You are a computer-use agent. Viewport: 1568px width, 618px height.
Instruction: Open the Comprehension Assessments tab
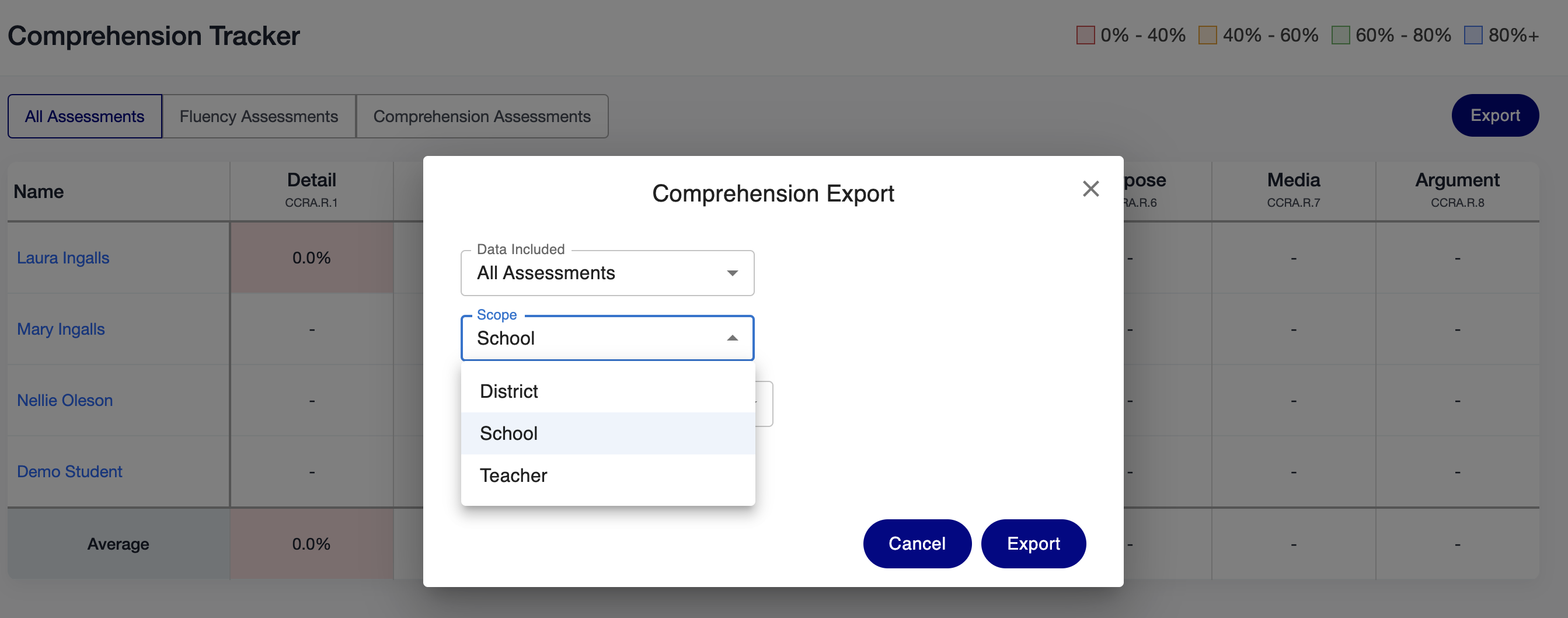482,116
